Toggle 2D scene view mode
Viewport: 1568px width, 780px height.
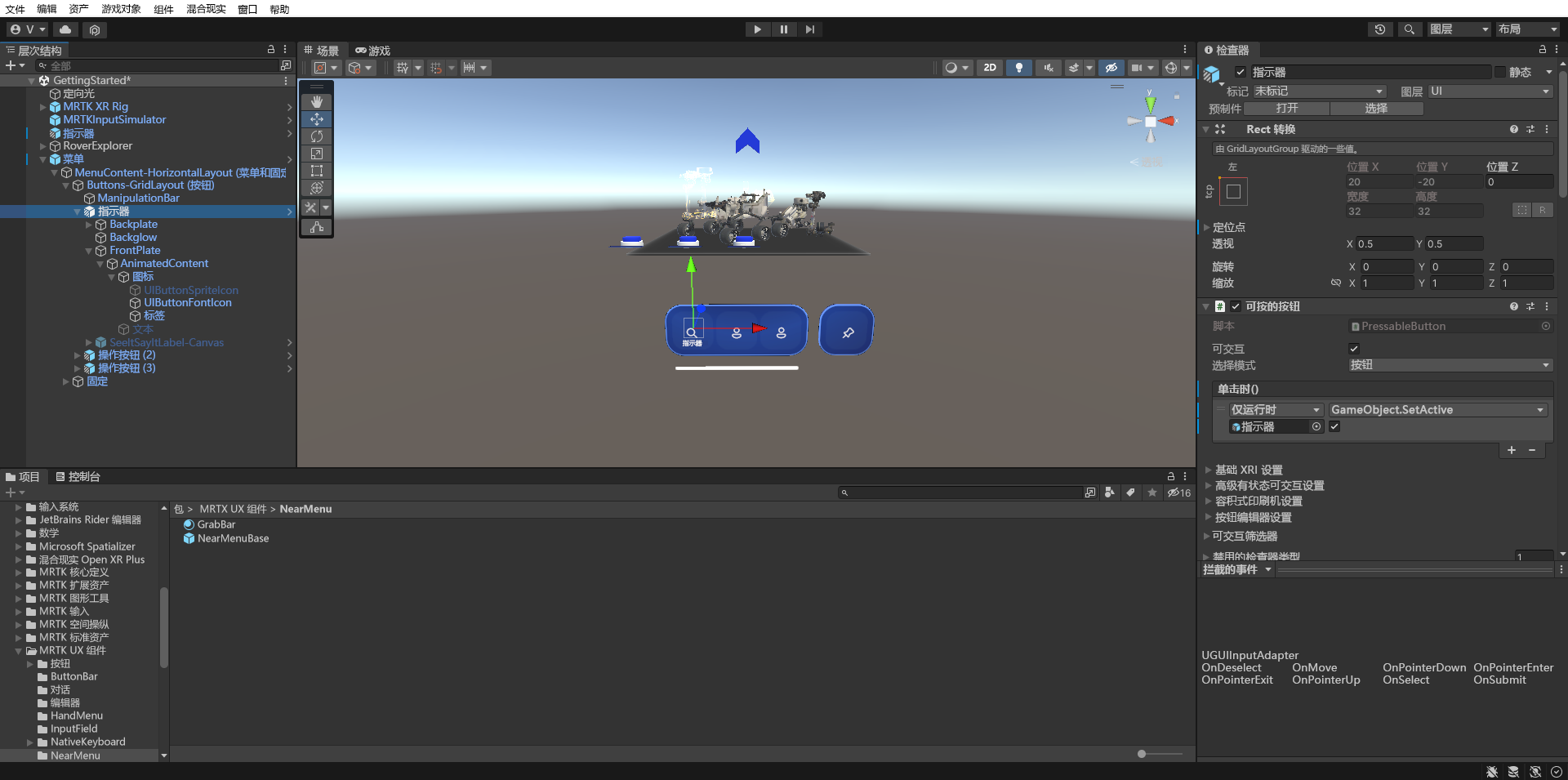pyautogui.click(x=989, y=68)
